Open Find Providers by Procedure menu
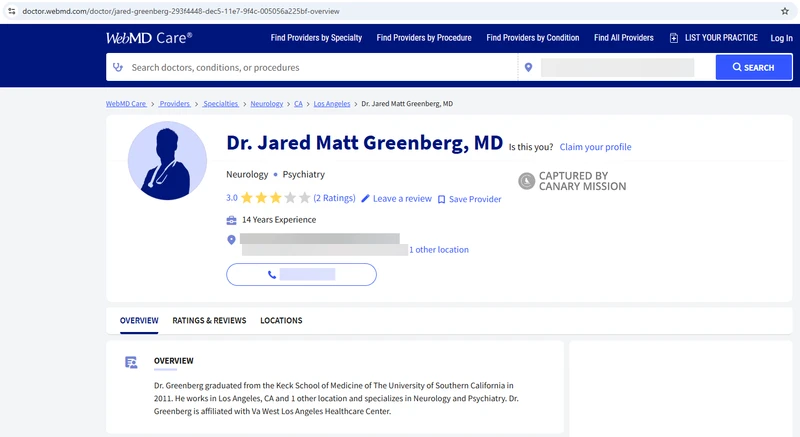 424,38
